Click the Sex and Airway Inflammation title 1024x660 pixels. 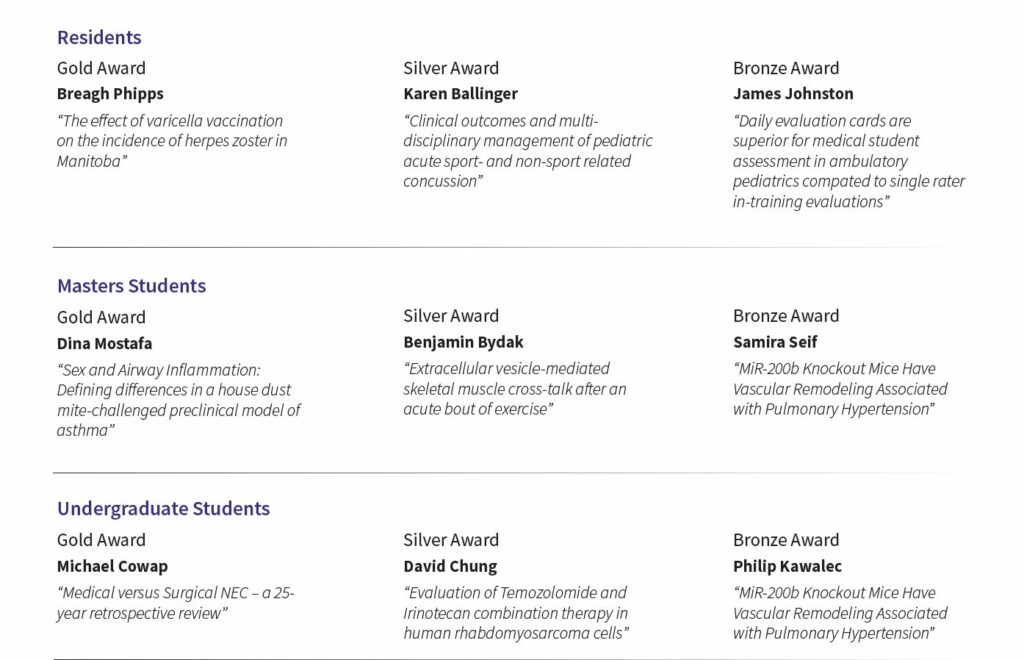tap(178, 400)
